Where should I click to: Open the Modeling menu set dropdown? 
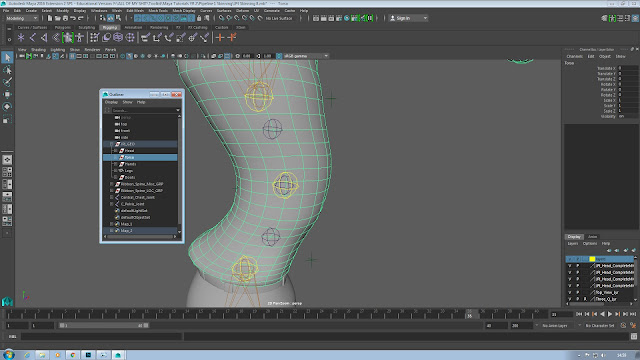[21, 18]
